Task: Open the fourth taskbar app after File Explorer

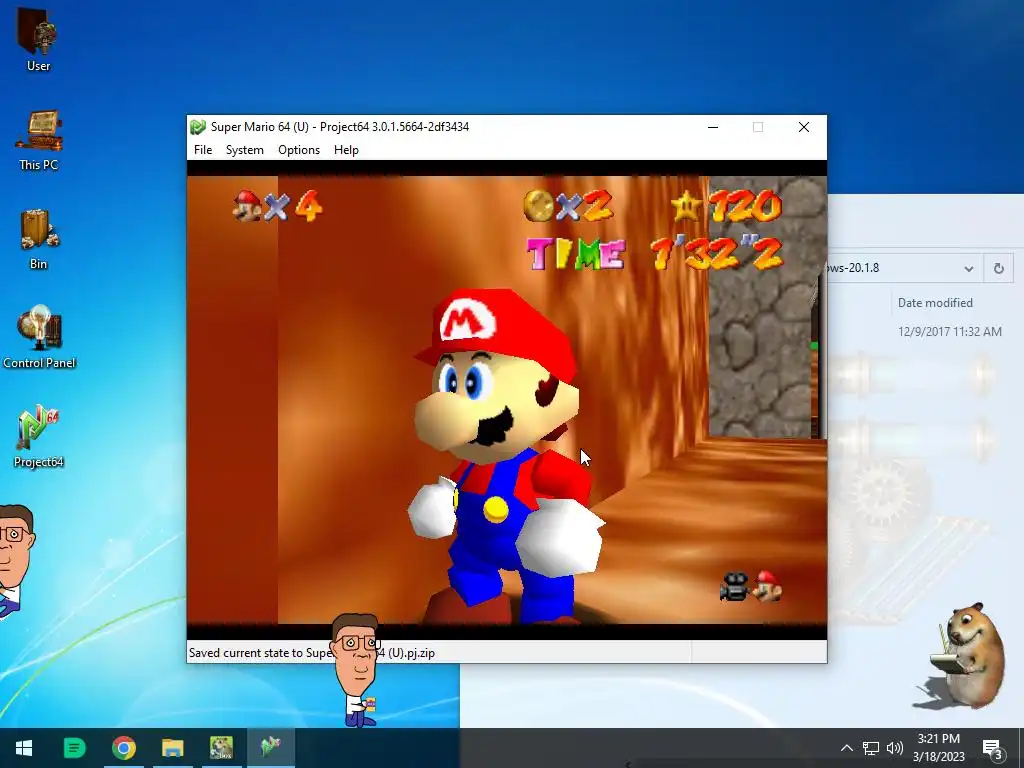Action: tap(221, 748)
